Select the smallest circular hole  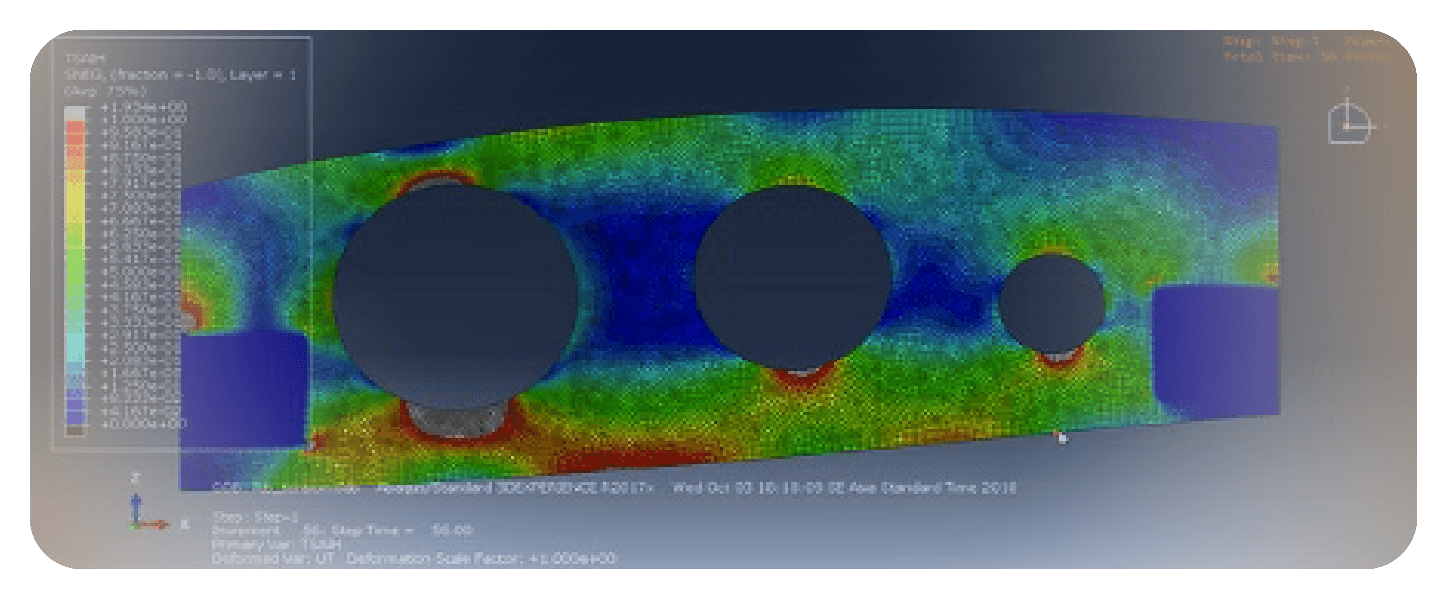[x=1052, y=304]
